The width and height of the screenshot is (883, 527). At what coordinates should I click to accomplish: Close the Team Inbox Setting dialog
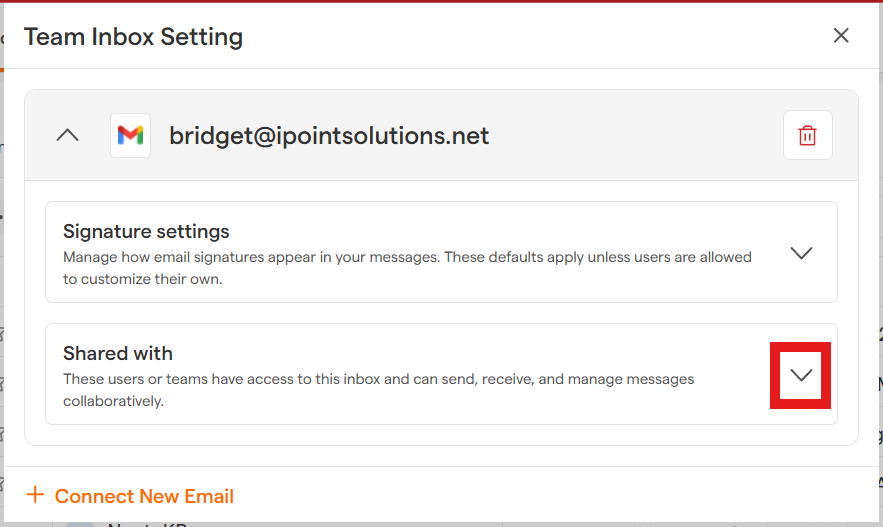pyautogui.click(x=841, y=36)
